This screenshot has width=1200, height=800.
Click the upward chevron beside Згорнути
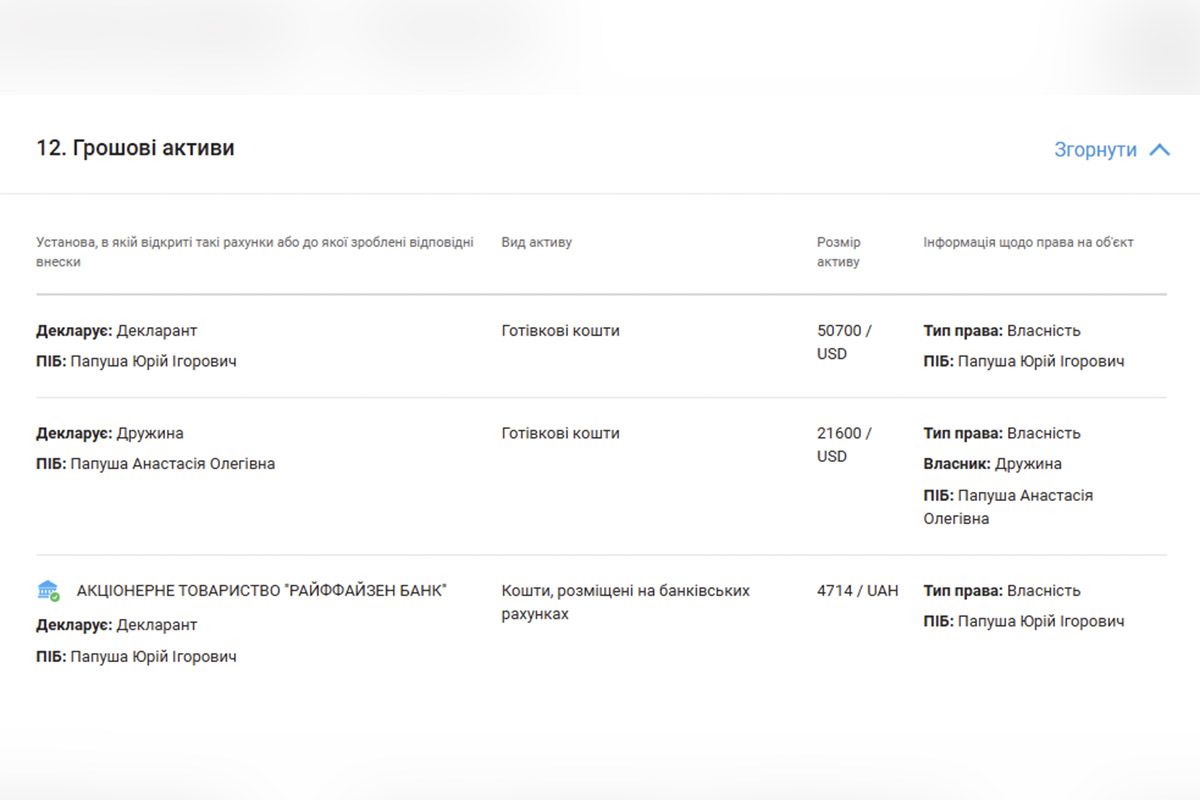tap(1159, 150)
